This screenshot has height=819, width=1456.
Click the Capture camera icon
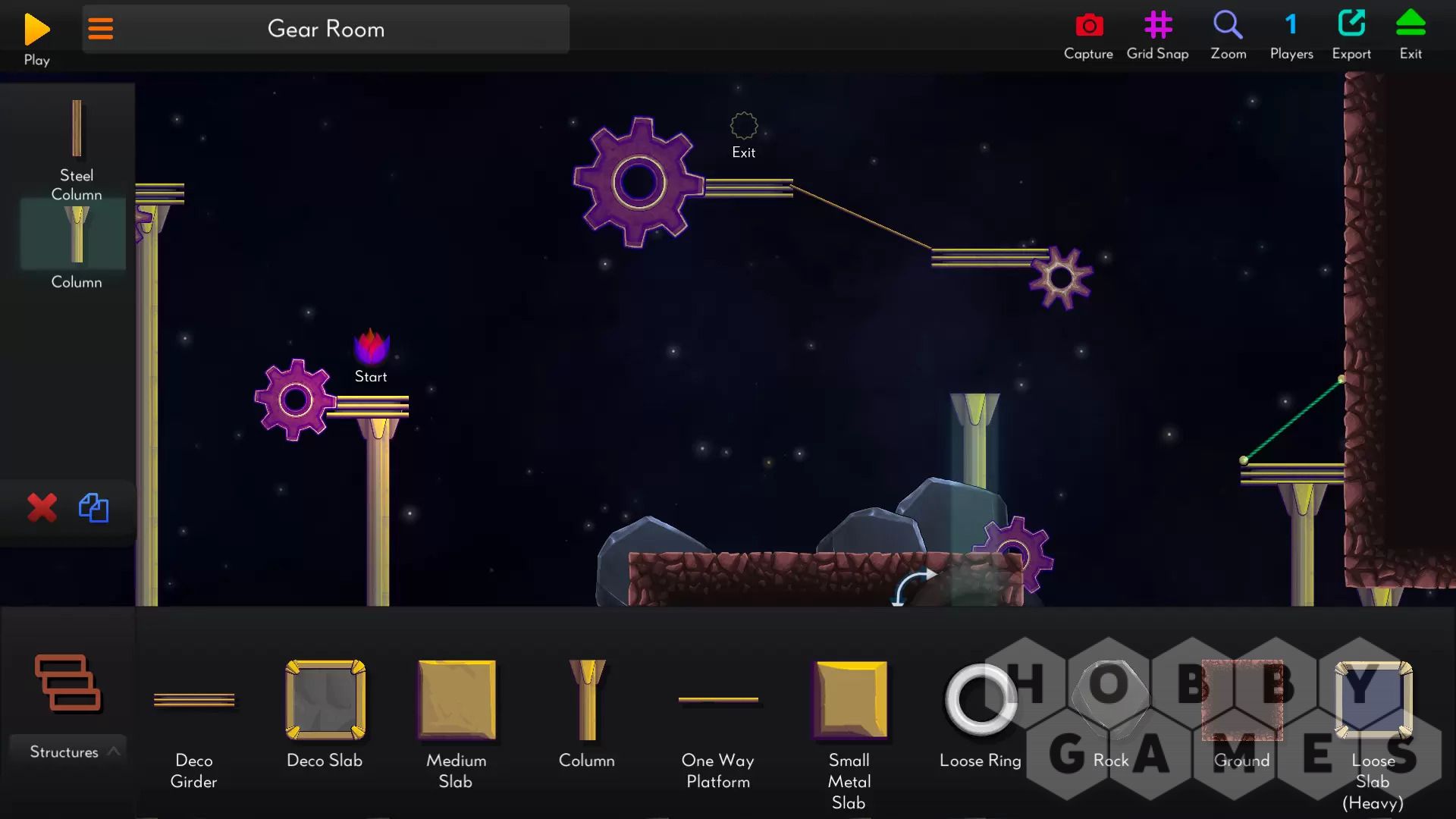point(1089,25)
